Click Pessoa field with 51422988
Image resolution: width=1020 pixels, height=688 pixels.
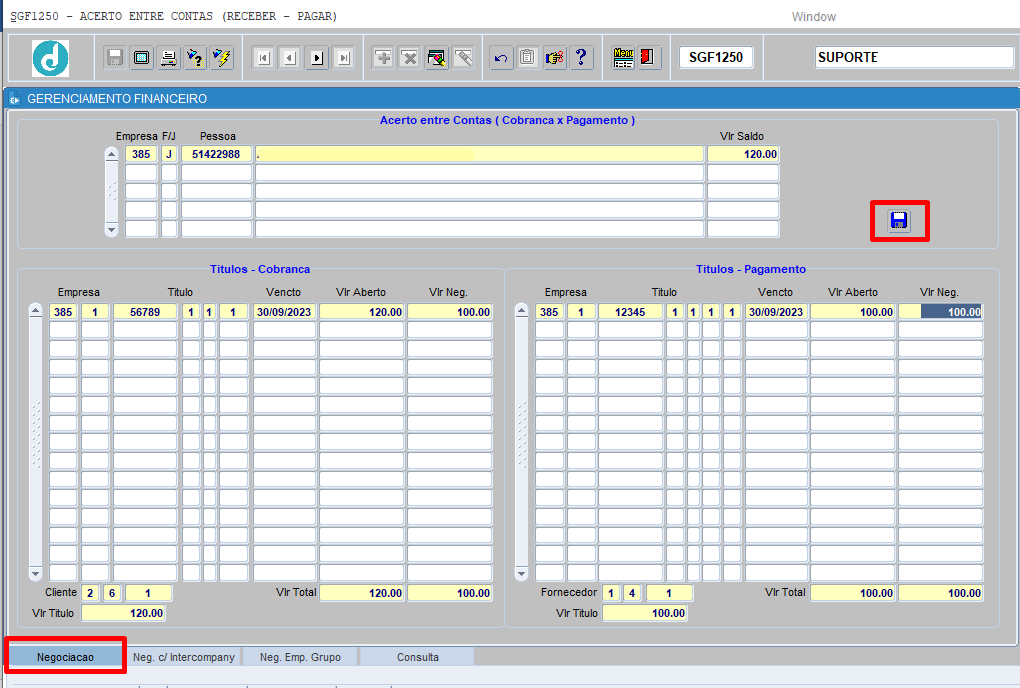click(x=216, y=154)
